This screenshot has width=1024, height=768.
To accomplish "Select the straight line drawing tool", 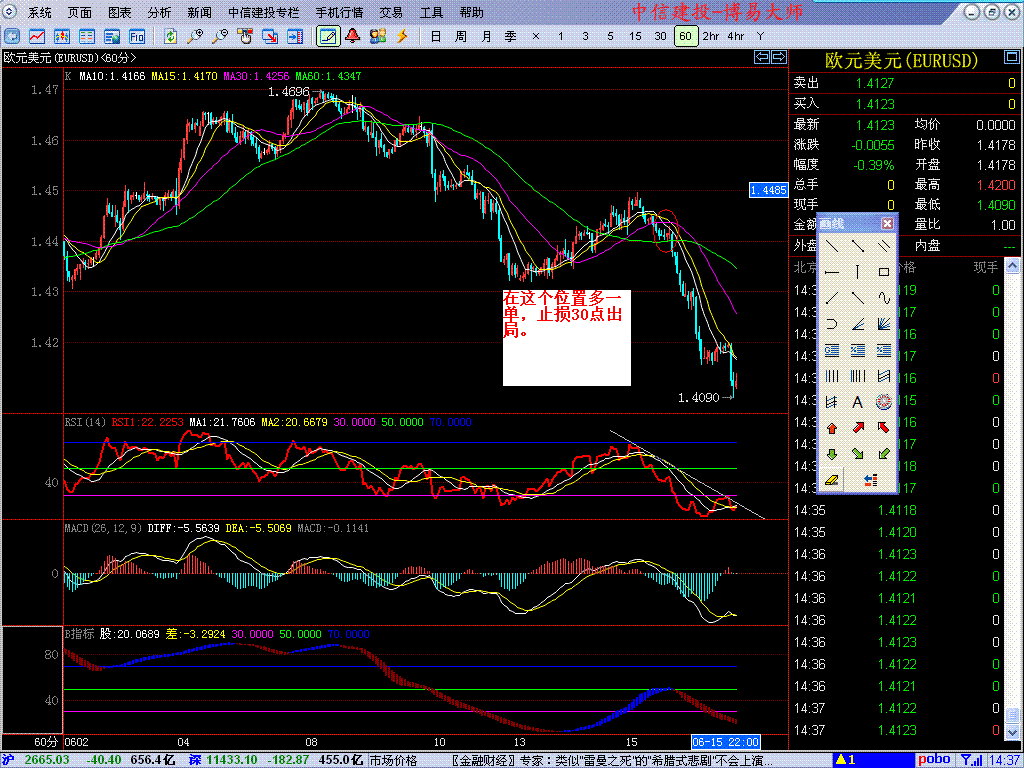I will coord(832,246).
